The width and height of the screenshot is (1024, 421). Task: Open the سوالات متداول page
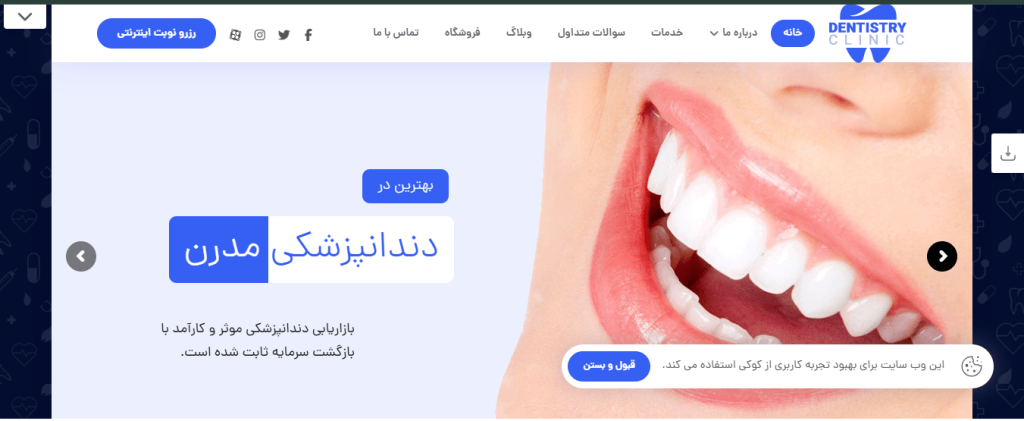(x=591, y=33)
